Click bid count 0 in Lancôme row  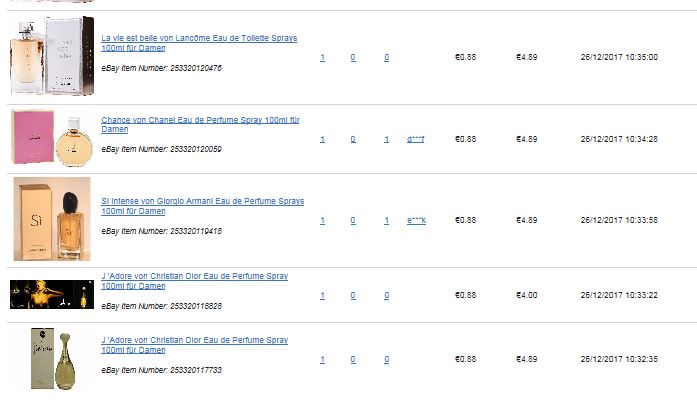coord(386,57)
